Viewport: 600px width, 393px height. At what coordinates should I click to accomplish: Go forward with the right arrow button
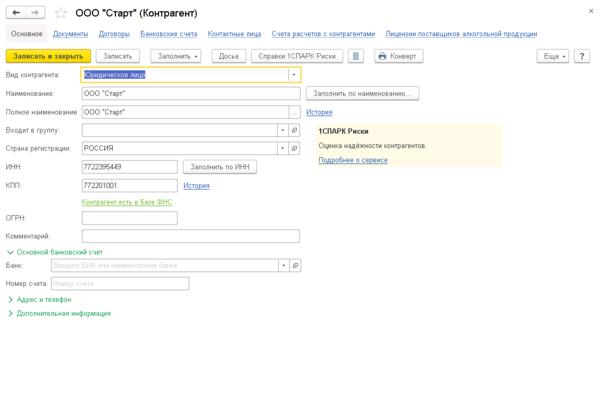[x=35, y=13]
